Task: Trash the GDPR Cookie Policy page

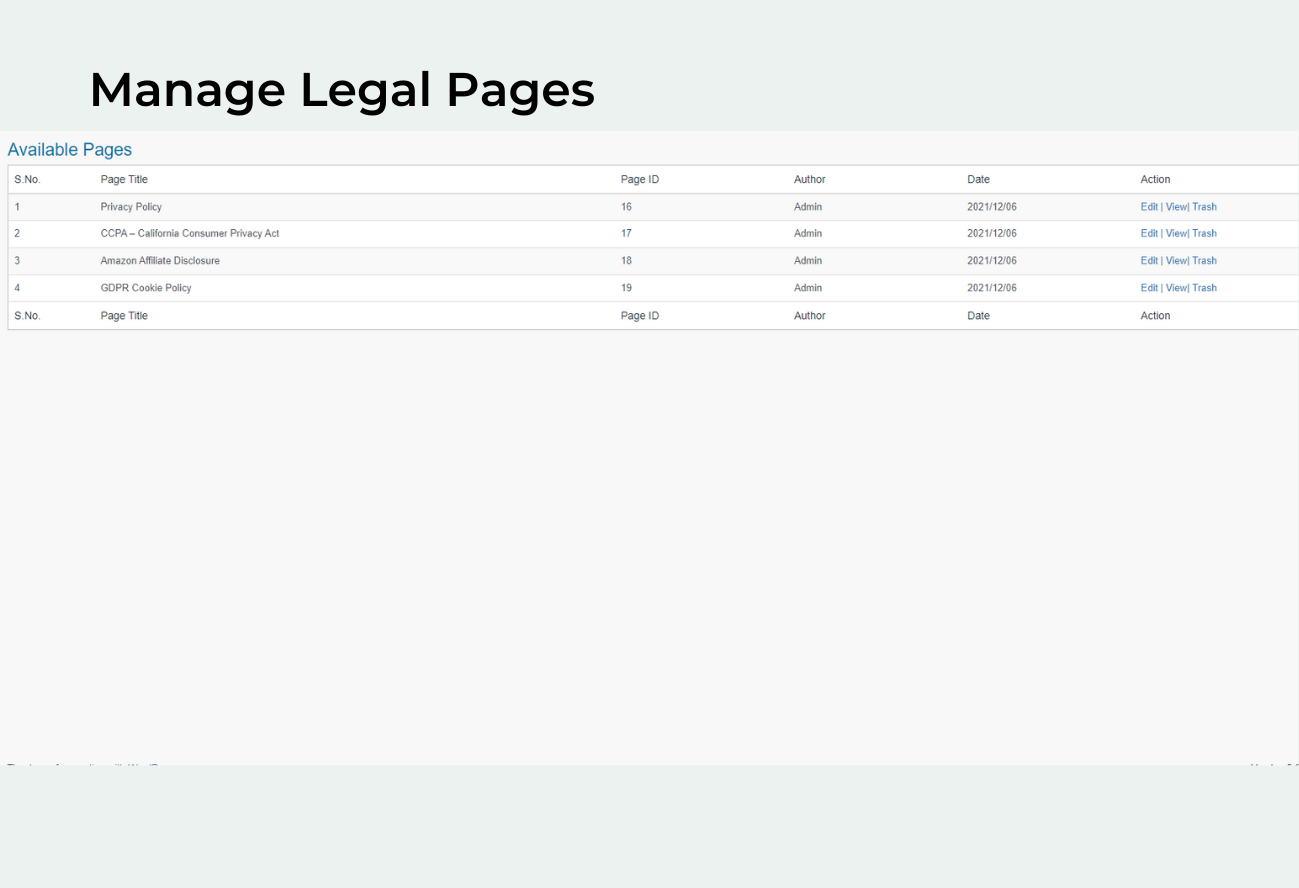Action: pyautogui.click(x=1204, y=287)
